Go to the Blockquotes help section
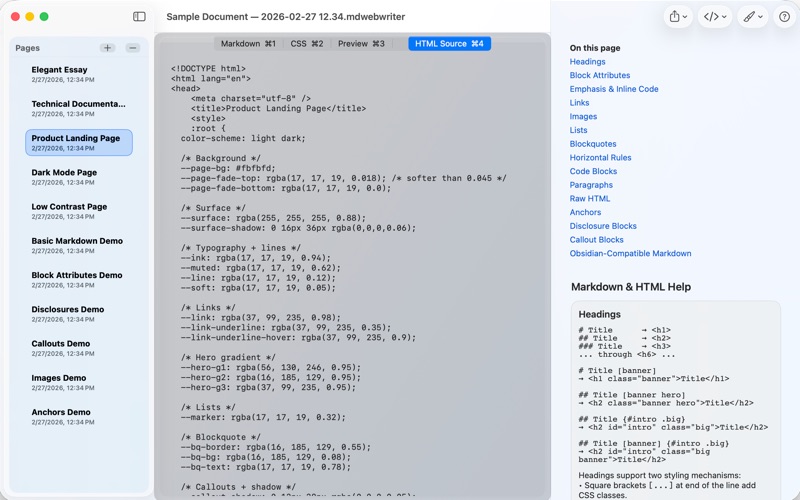The height and width of the screenshot is (500, 800). click(593, 144)
